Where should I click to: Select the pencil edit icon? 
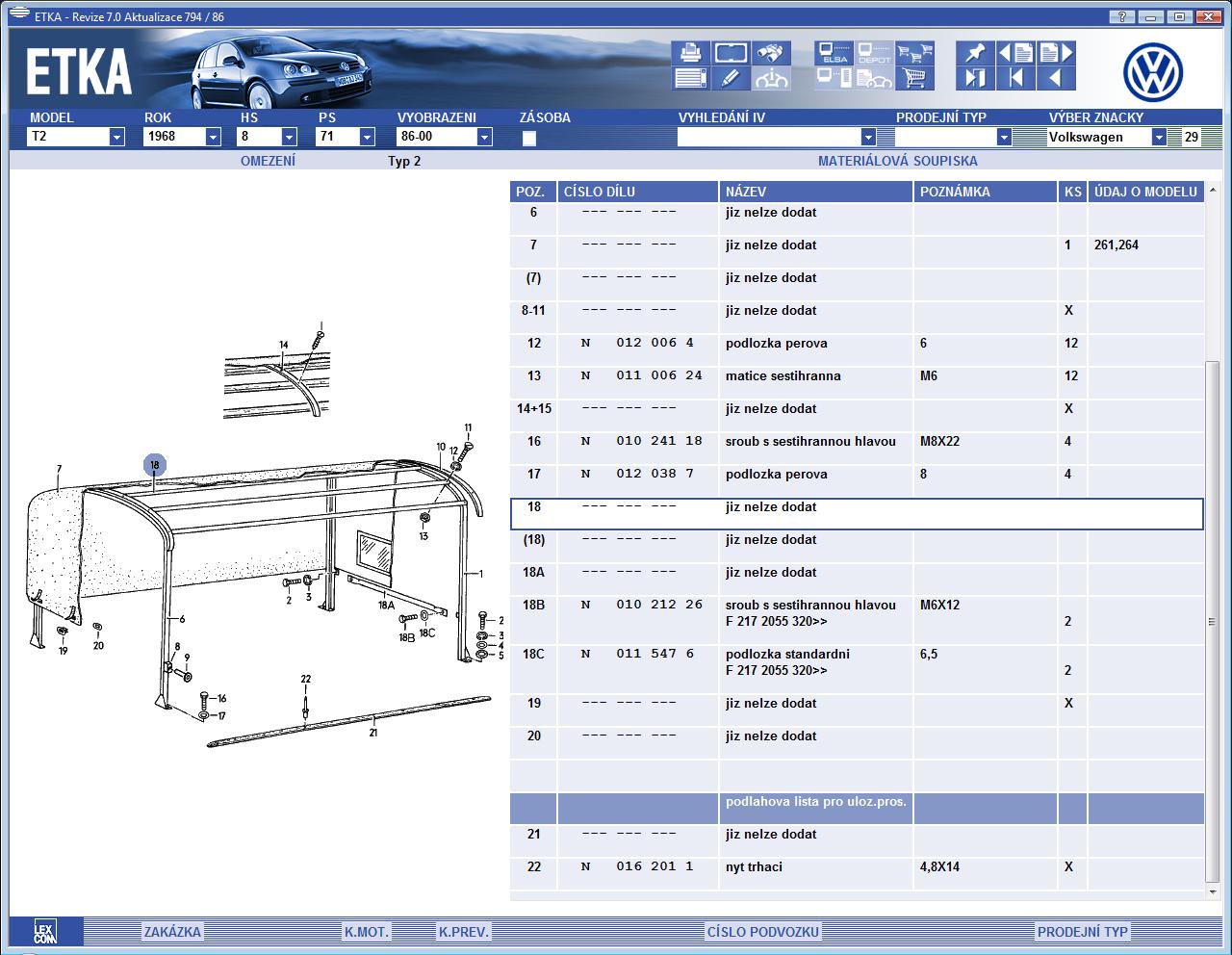731,78
